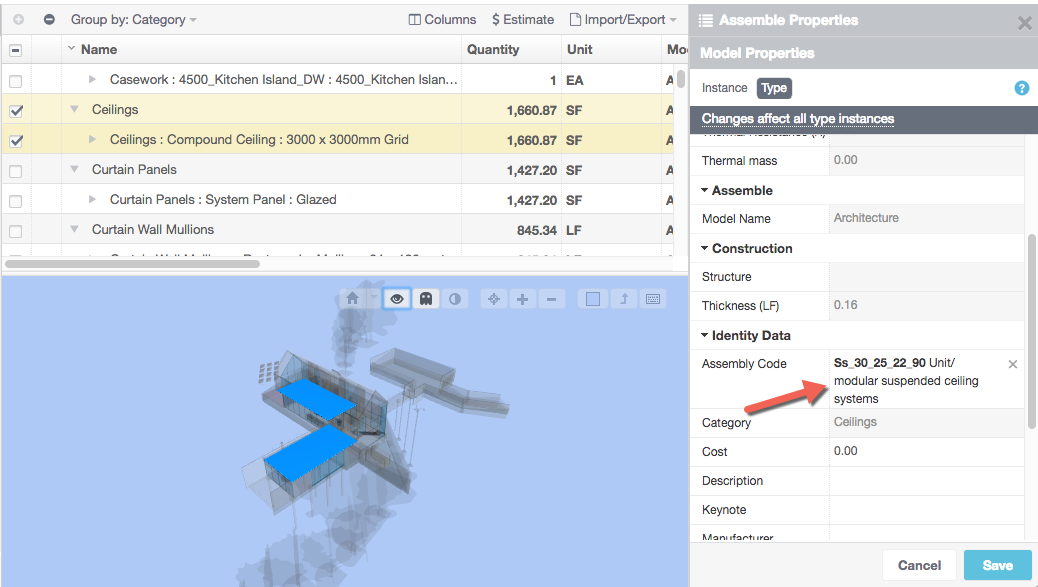Image resolution: width=1038 pixels, height=587 pixels.
Task: Click the Cancel button
Action: pyautogui.click(x=918, y=565)
